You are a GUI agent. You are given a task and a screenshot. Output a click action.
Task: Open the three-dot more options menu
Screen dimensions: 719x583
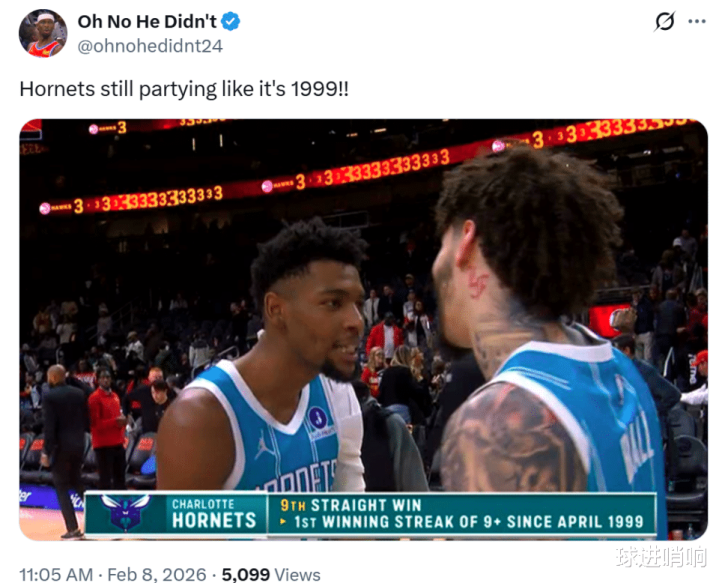click(697, 21)
